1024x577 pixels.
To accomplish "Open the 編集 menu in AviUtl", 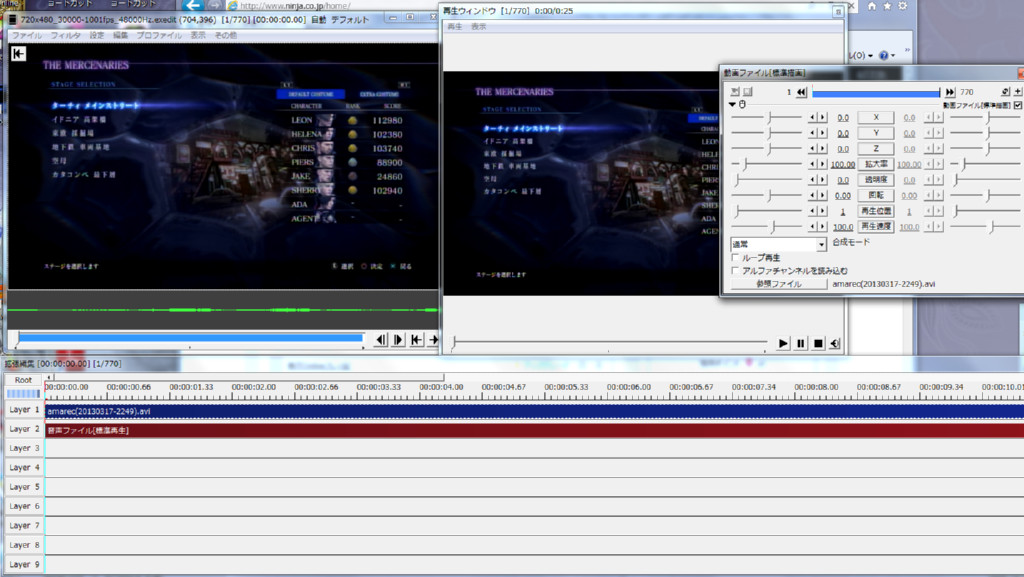I will [120, 35].
